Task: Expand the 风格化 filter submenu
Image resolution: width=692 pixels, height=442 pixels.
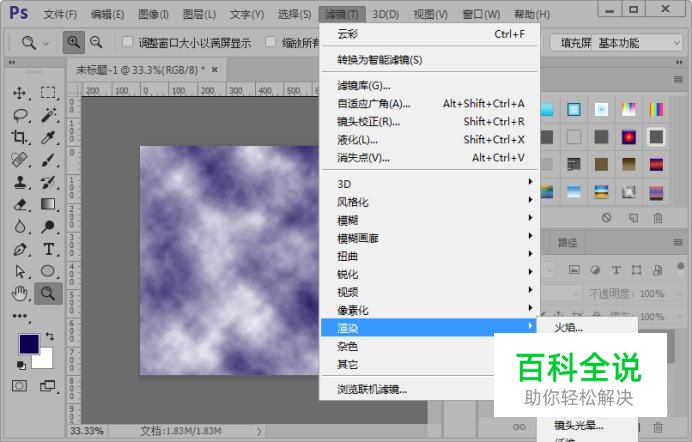Action: tap(429, 202)
